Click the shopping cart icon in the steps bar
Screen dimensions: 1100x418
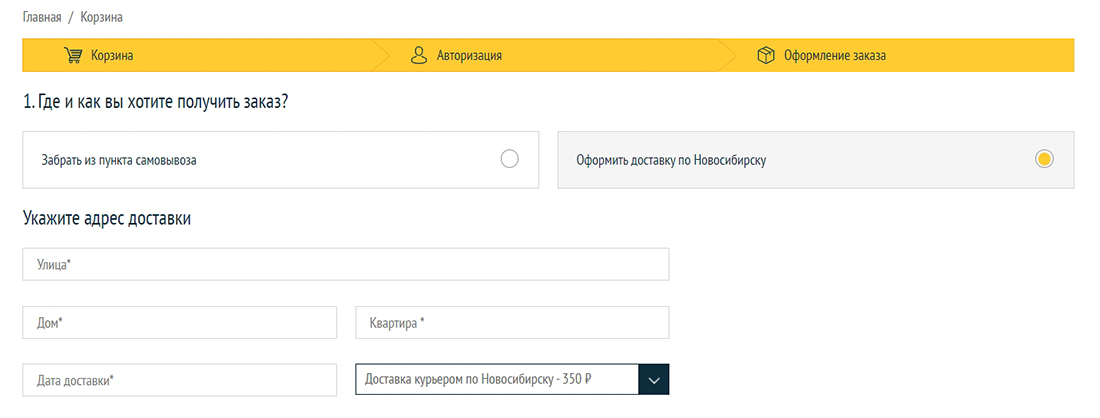(x=72, y=55)
